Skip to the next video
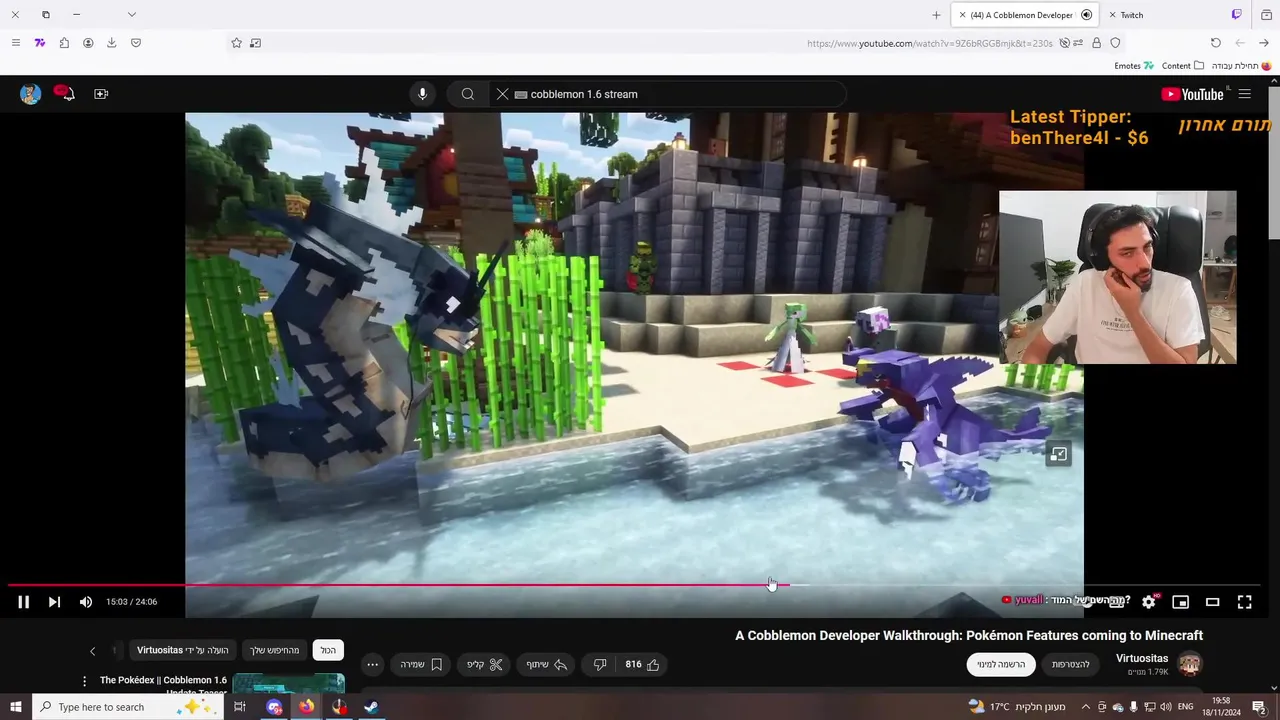 54,602
